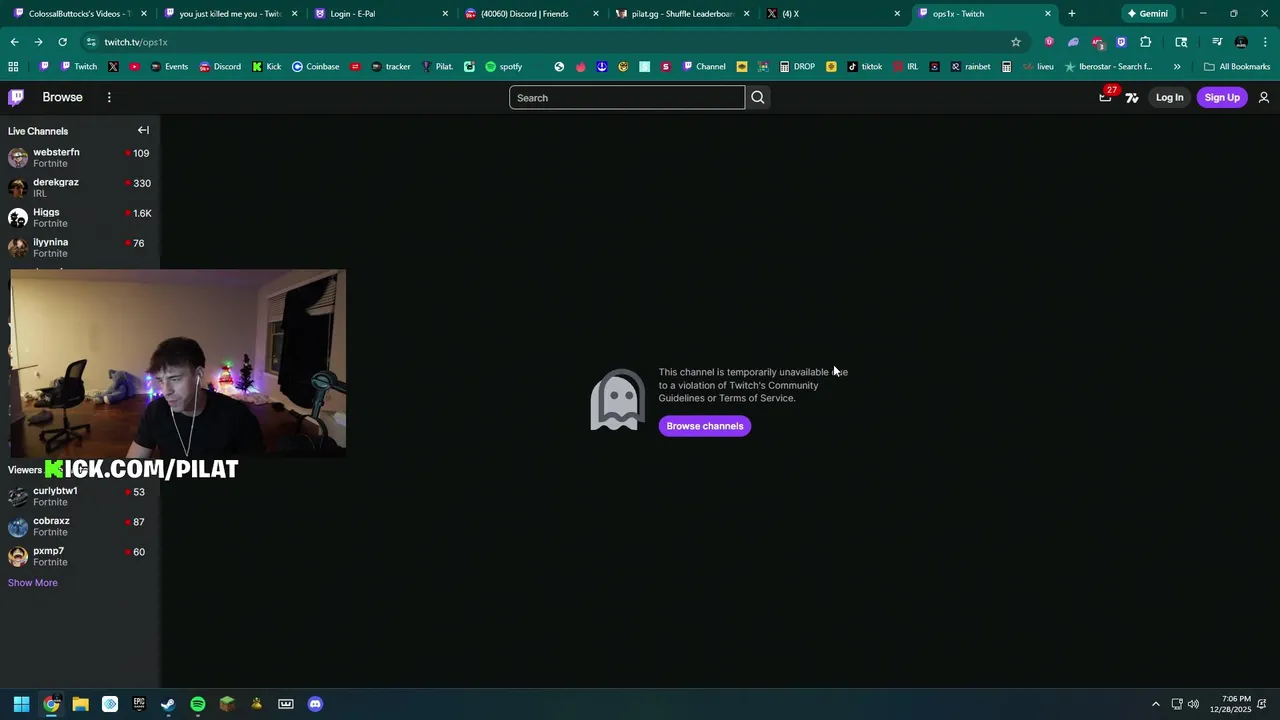Open curlybtw1 channel in sidebar
1280x720 pixels.
(x=80, y=496)
